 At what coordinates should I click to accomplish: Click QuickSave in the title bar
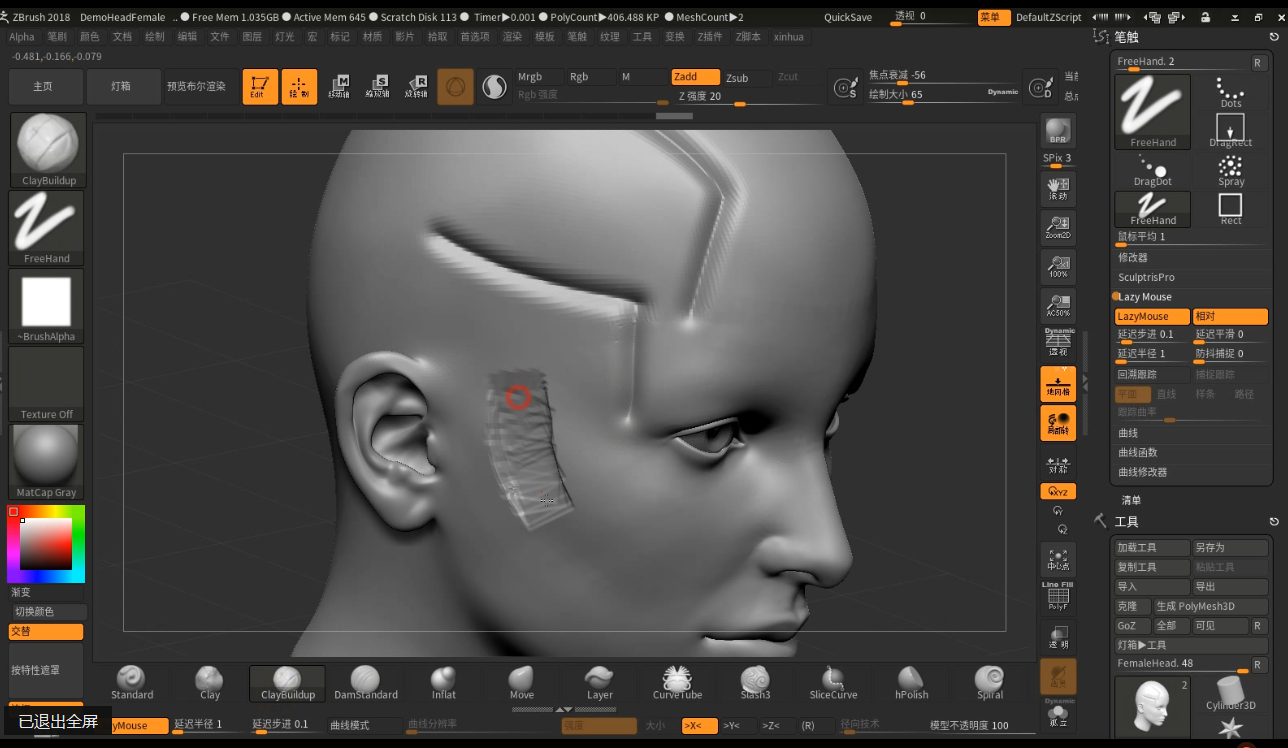pyautogui.click(x=848, y=17)
